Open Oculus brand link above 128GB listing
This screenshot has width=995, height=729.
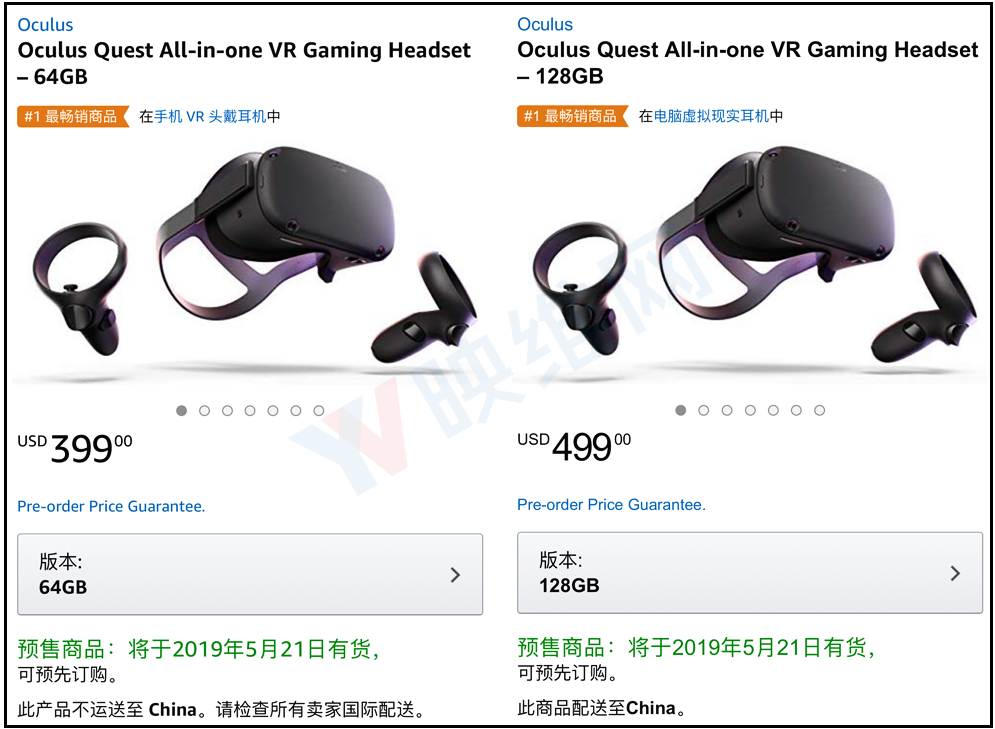(545, 24)
